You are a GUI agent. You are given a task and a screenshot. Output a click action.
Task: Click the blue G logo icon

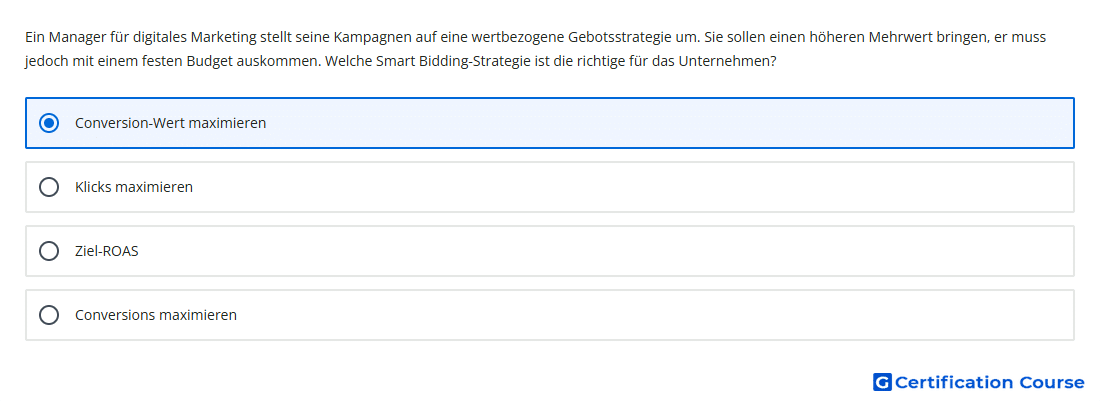pyautogui.click(x=882, y=382)
